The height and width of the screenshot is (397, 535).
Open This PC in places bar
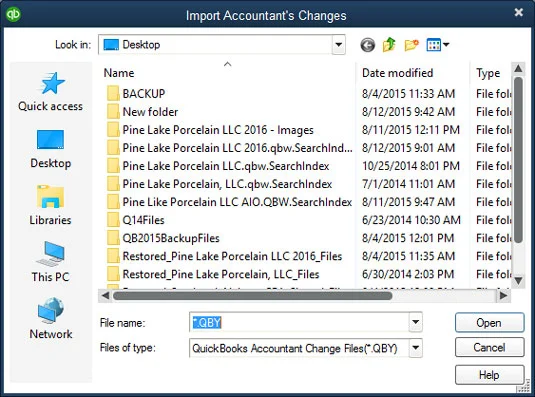(50, 262)
